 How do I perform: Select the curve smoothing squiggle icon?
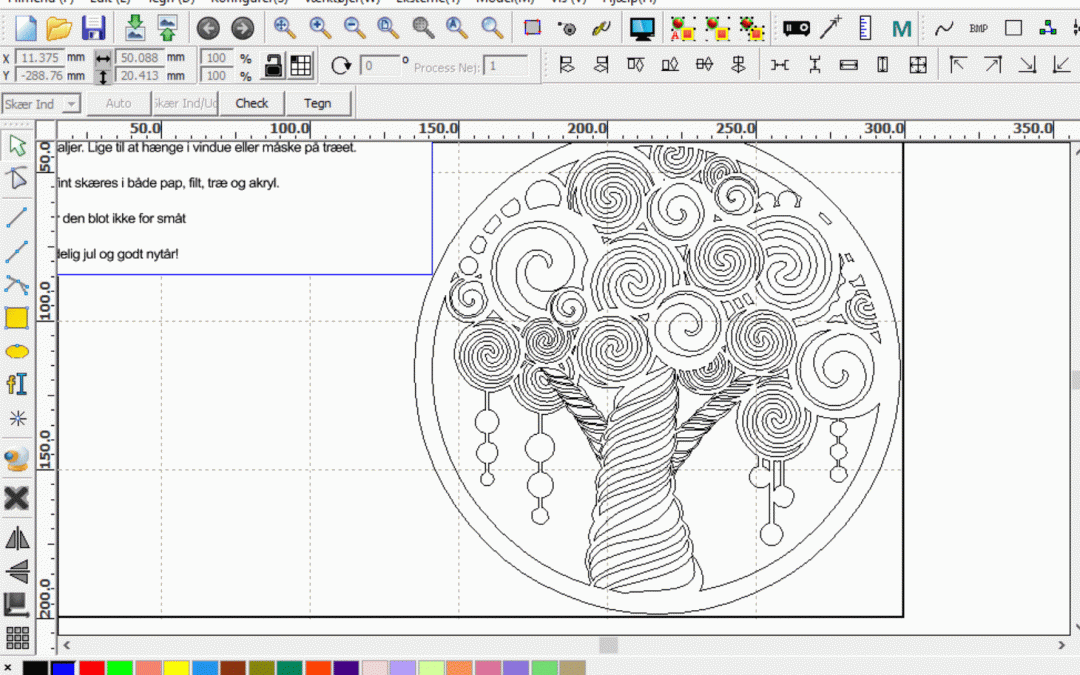(944, 28)
